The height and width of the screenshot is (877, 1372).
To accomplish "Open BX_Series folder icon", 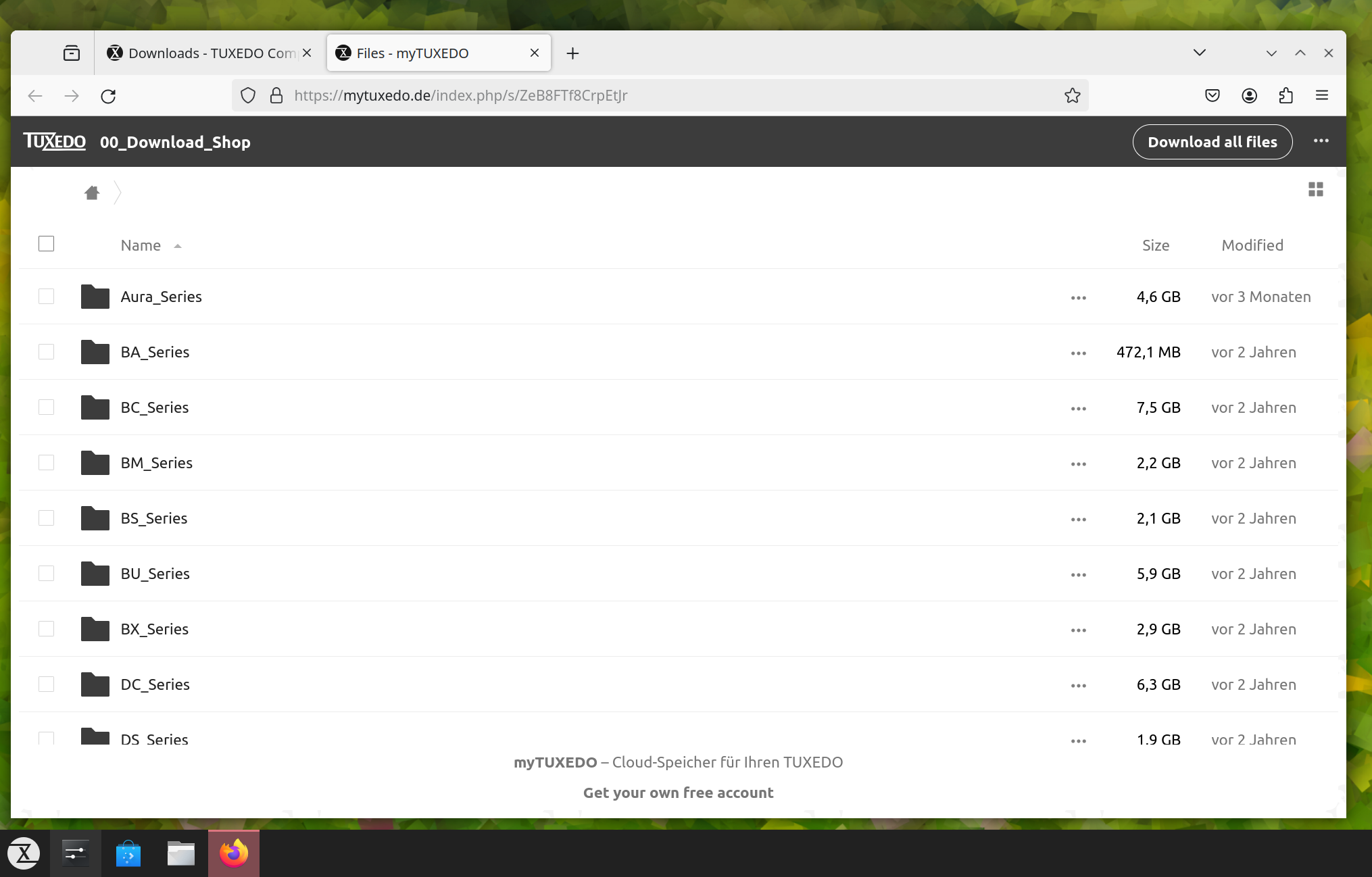I will click(95, 629).
